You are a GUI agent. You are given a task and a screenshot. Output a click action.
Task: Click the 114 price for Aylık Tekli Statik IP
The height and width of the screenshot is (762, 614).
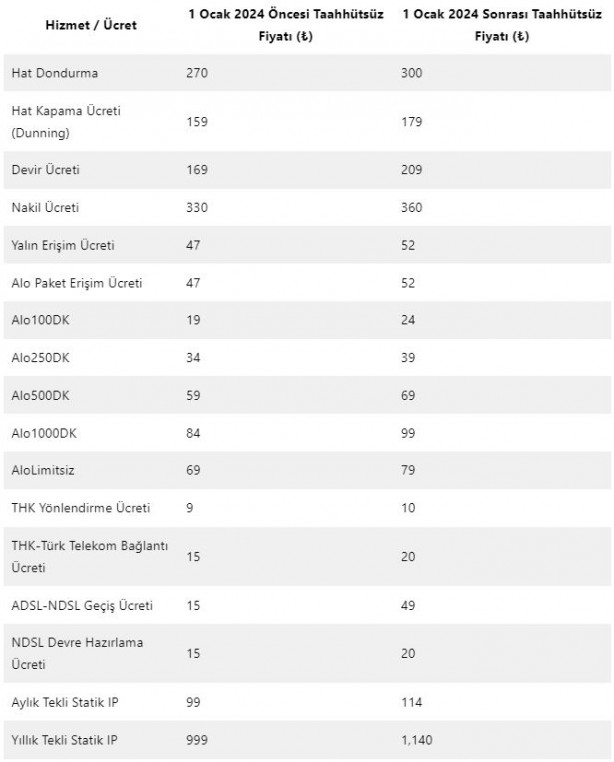[x=413, y=701]
